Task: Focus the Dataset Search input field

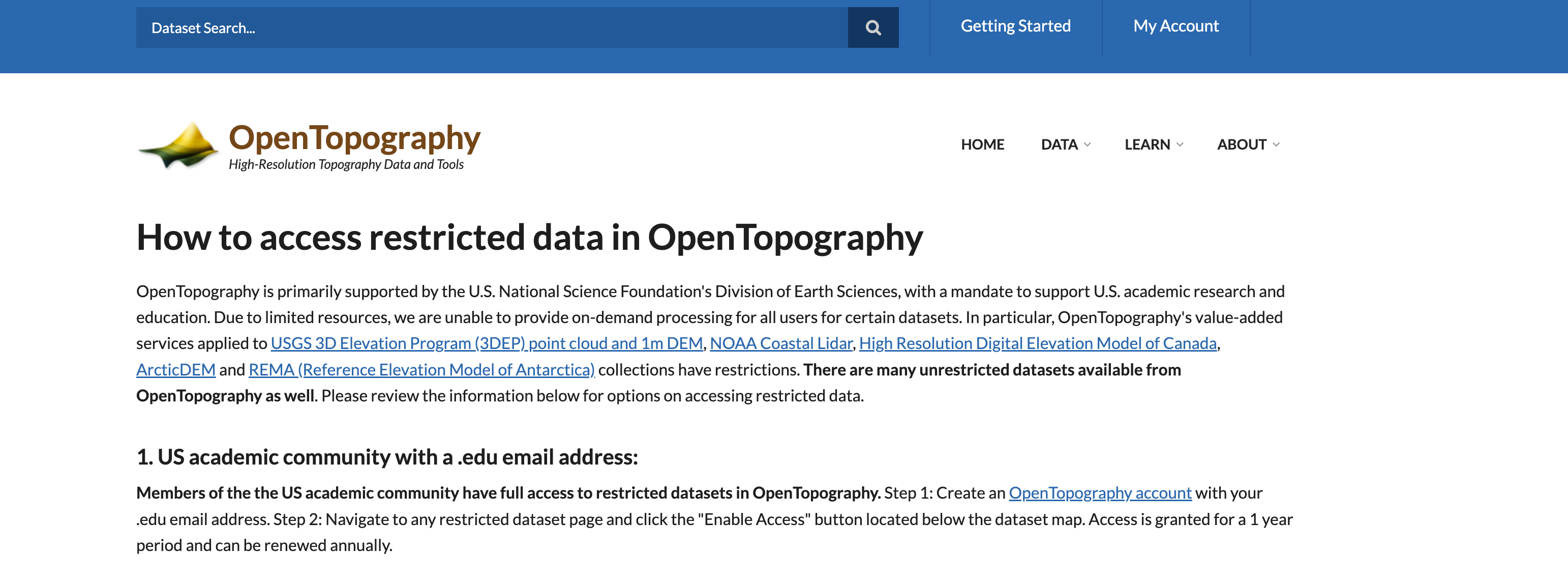Action: click(x=492, y=27)
